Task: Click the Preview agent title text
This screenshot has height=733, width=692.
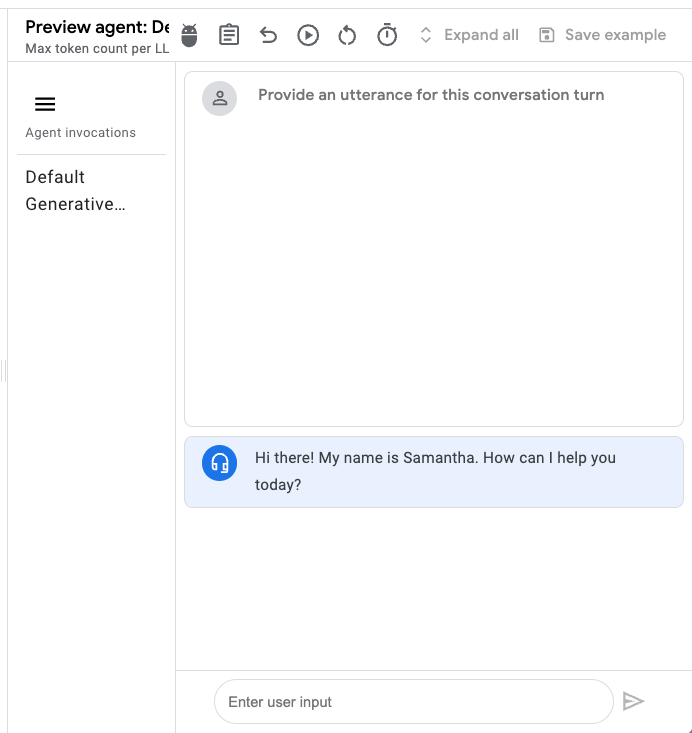Action: pos(97,27)
